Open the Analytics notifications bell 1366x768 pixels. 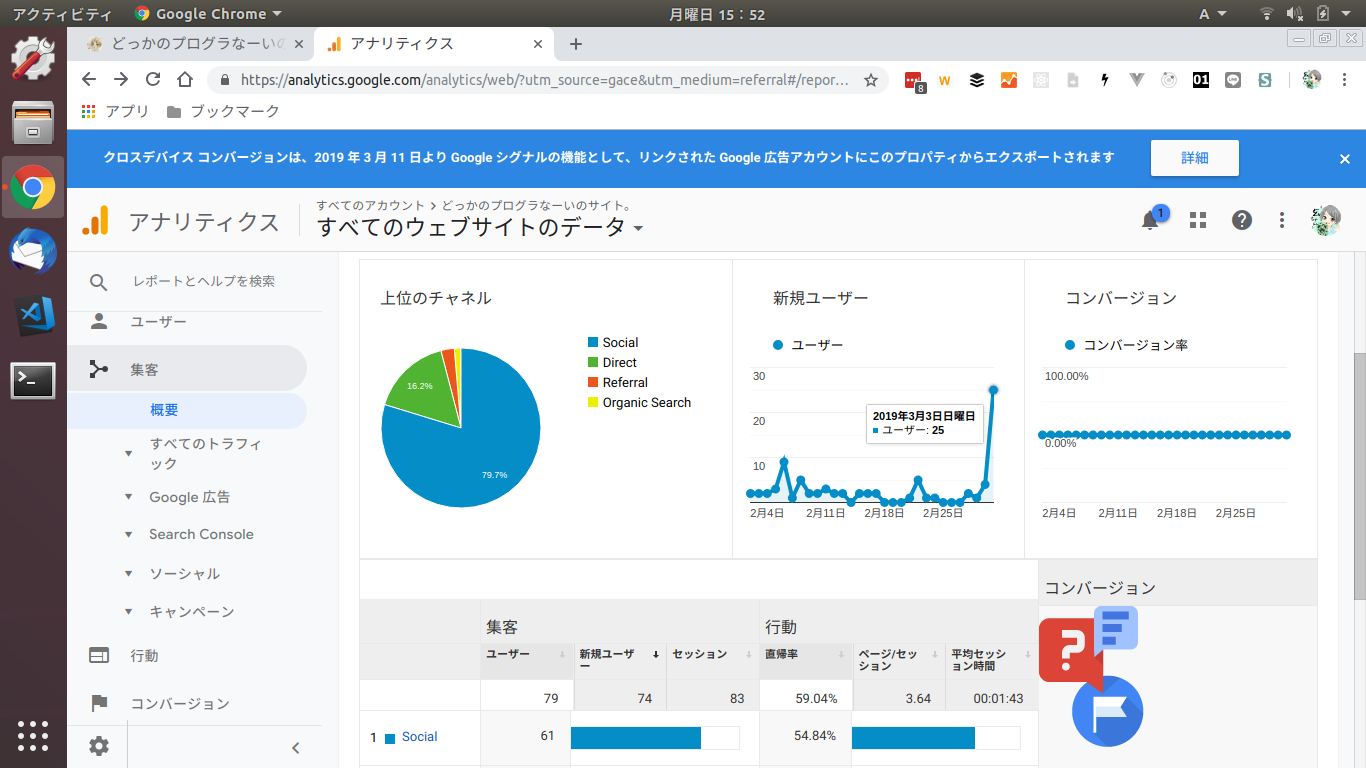click(x=1151, y=221)
